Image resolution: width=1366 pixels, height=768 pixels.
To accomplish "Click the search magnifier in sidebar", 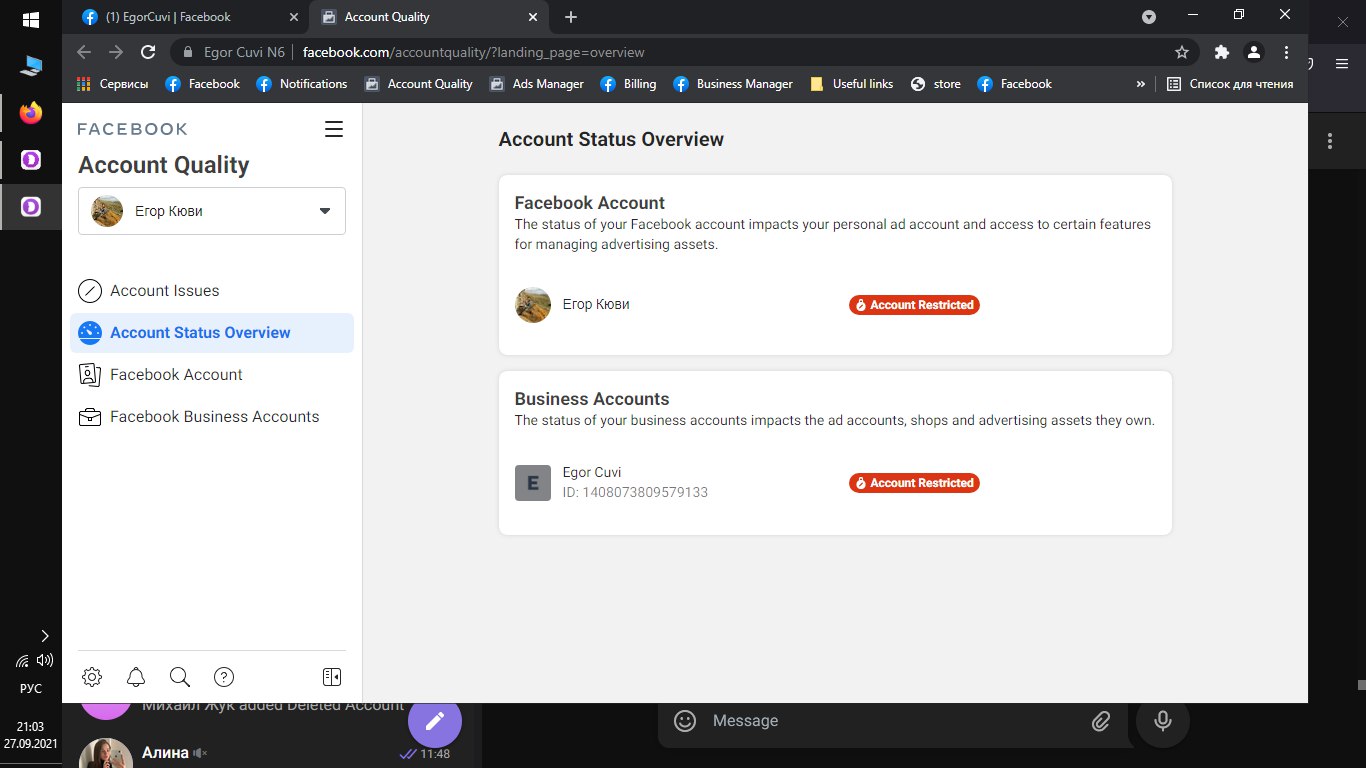I will pos(180,677).
